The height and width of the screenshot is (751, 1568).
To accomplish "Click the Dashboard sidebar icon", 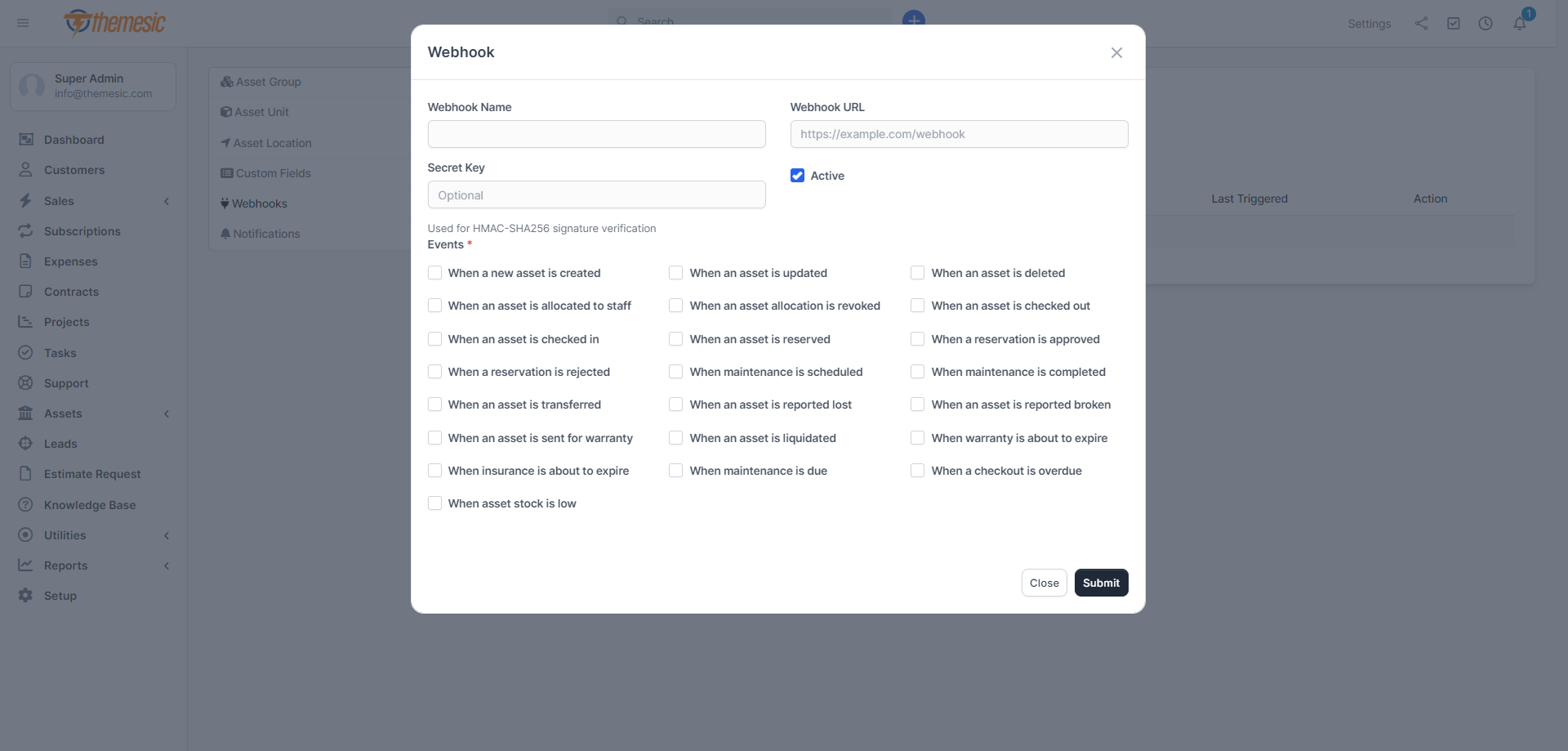I will point(26,140).
